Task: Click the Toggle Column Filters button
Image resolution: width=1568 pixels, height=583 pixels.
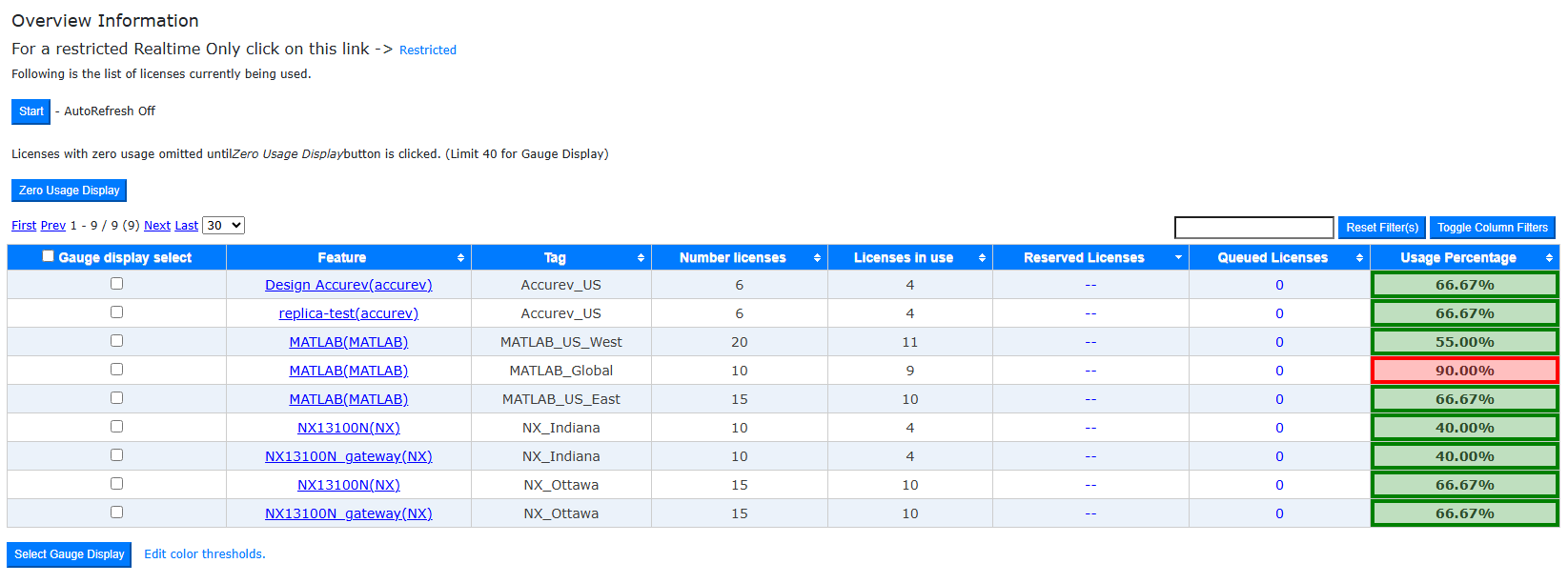Action: [1493, 228]
